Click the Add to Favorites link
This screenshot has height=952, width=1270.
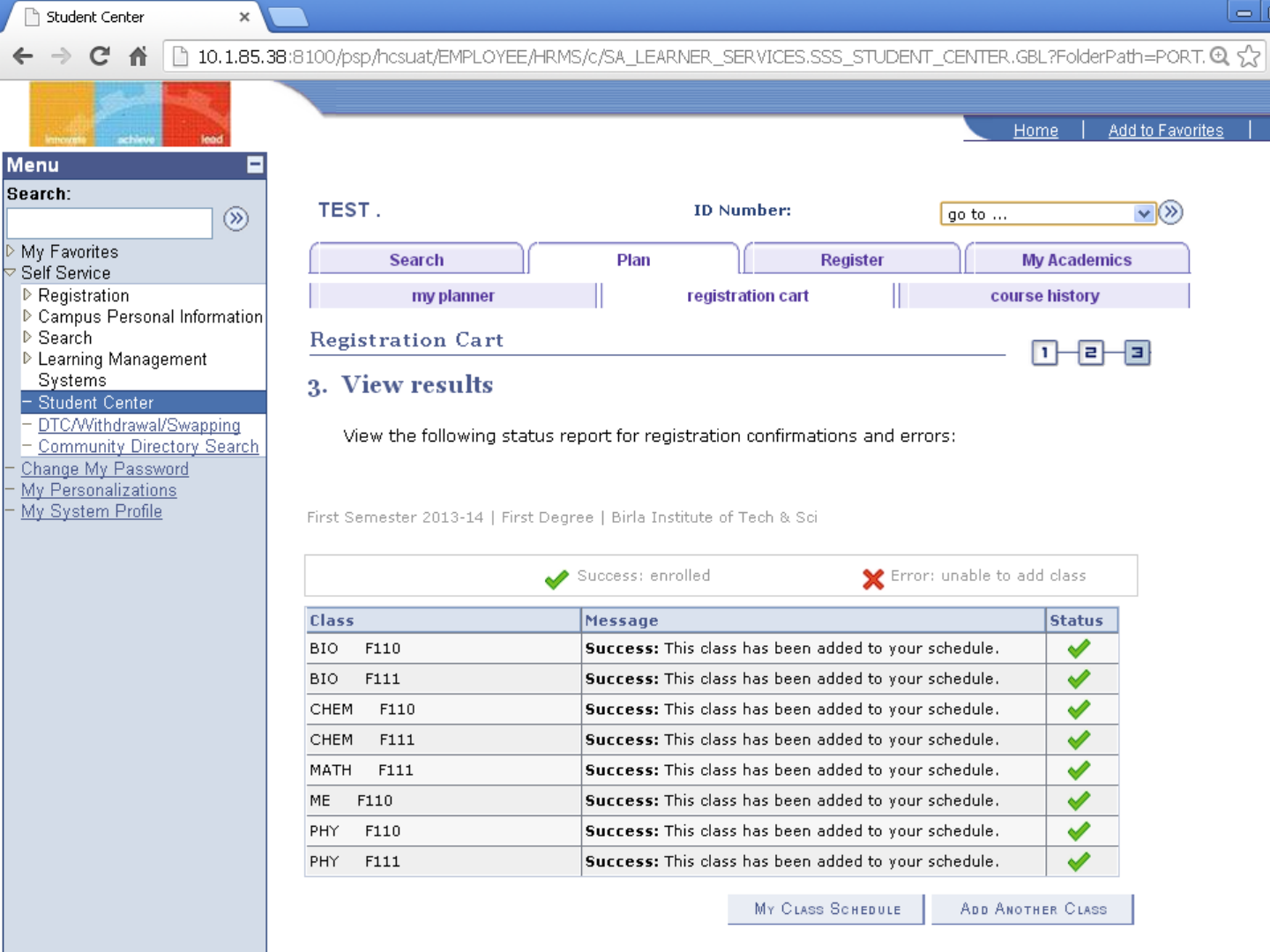(1166, 130)
